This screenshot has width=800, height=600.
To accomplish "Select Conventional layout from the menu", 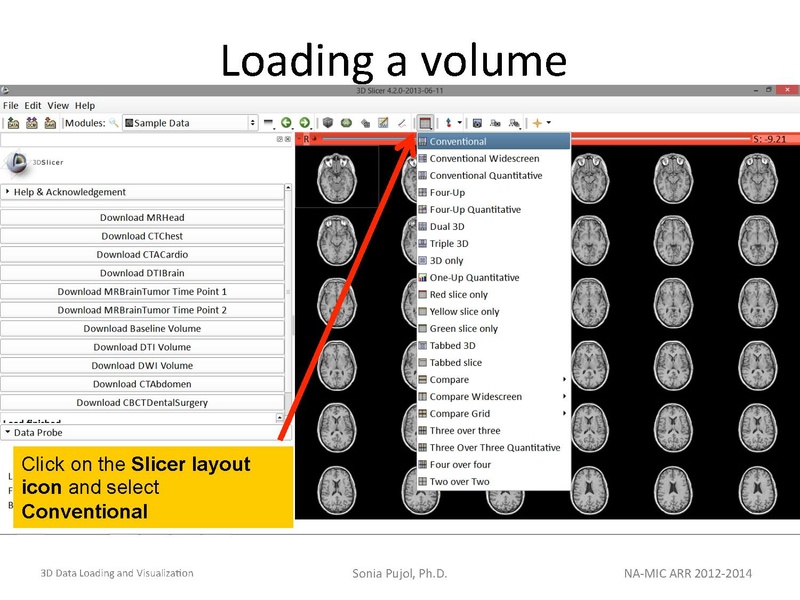I will (x=493, y=141).
